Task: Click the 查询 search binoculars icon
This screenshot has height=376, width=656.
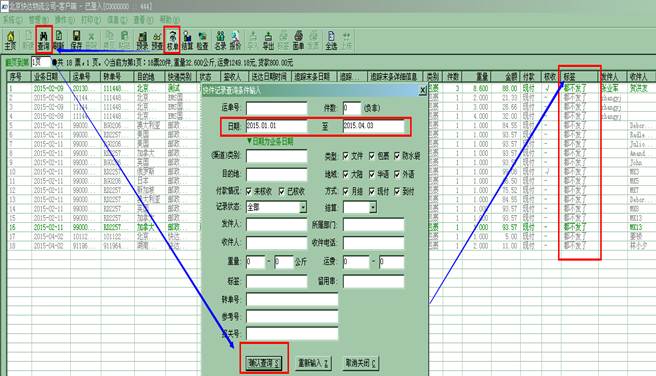Action: (x=44, y=40)
